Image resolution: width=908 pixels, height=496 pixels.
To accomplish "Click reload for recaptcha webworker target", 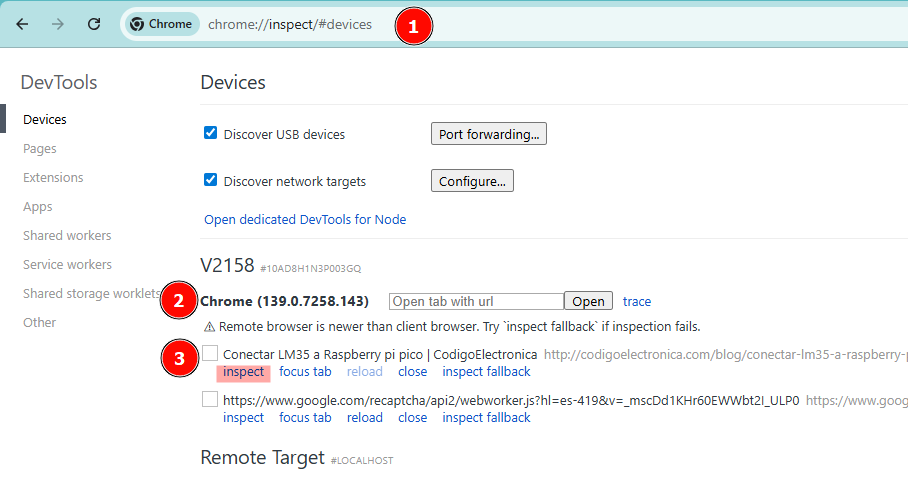I will coord(365,418).
